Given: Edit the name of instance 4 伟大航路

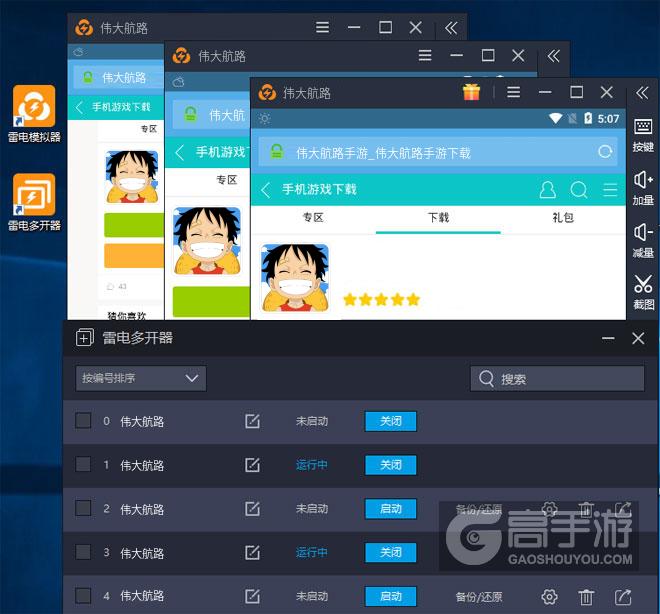Looking at the screenshot, I should 252,596.
